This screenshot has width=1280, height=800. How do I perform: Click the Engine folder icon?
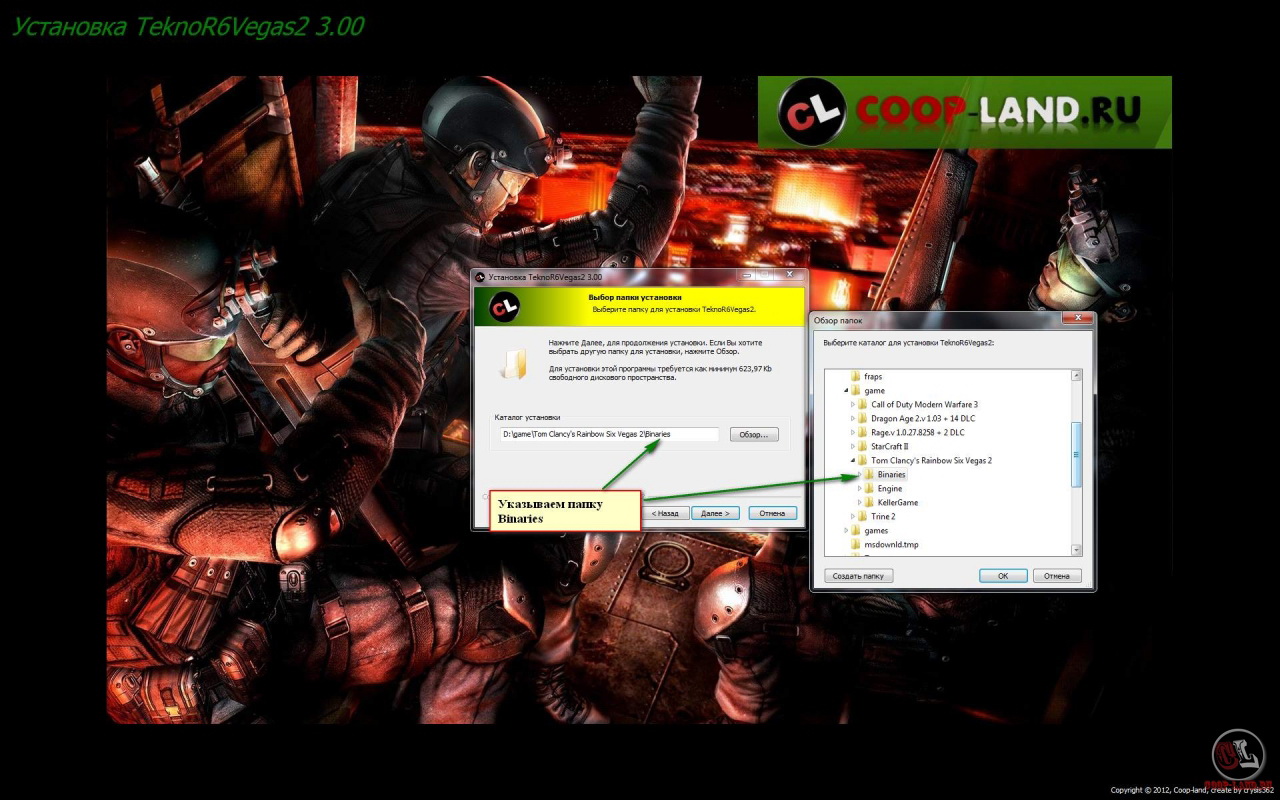[x=870, y=488]
